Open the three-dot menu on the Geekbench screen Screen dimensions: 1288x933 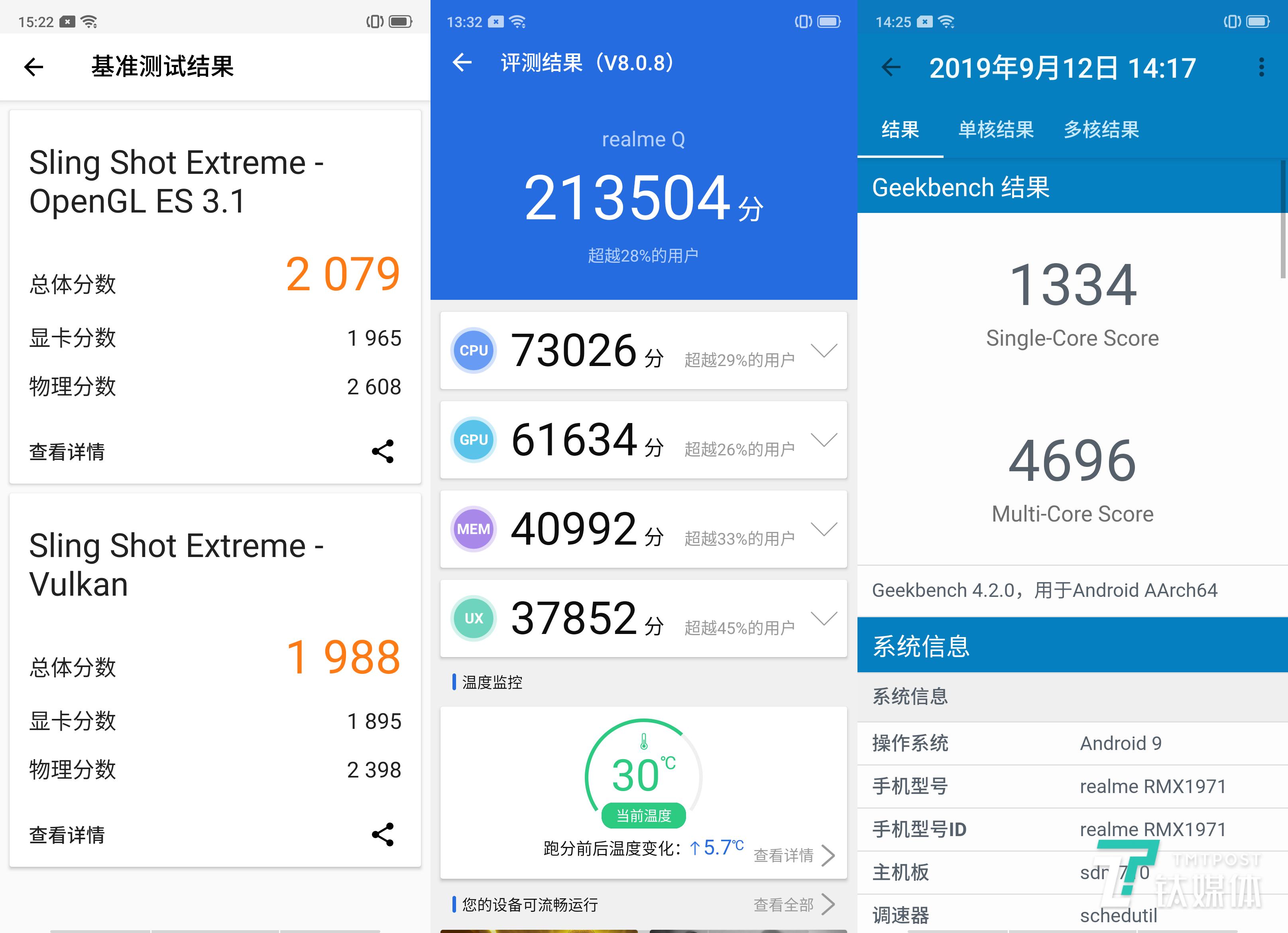coord(1262,67)
